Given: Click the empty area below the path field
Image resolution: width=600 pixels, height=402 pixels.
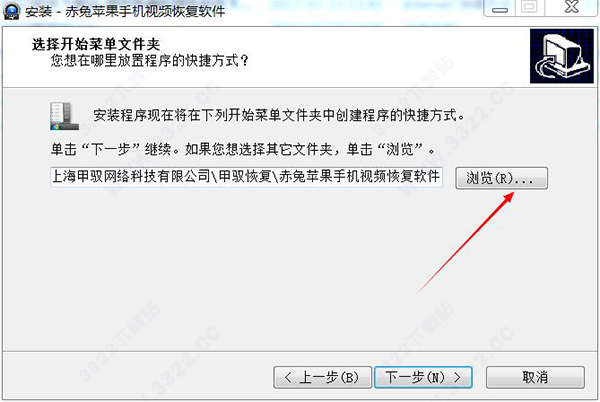Looking at the screenshot, I should (x=245, y=268).
